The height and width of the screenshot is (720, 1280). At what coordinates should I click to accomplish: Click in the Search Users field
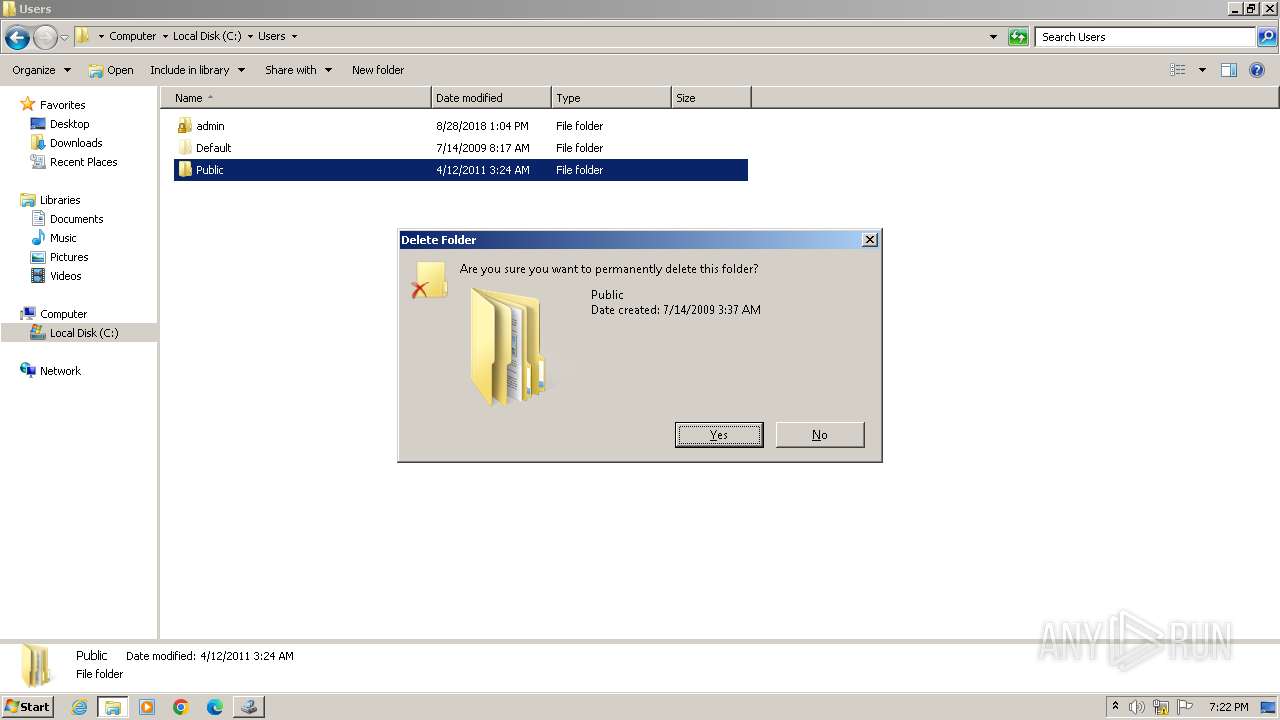pos(1146,37)
